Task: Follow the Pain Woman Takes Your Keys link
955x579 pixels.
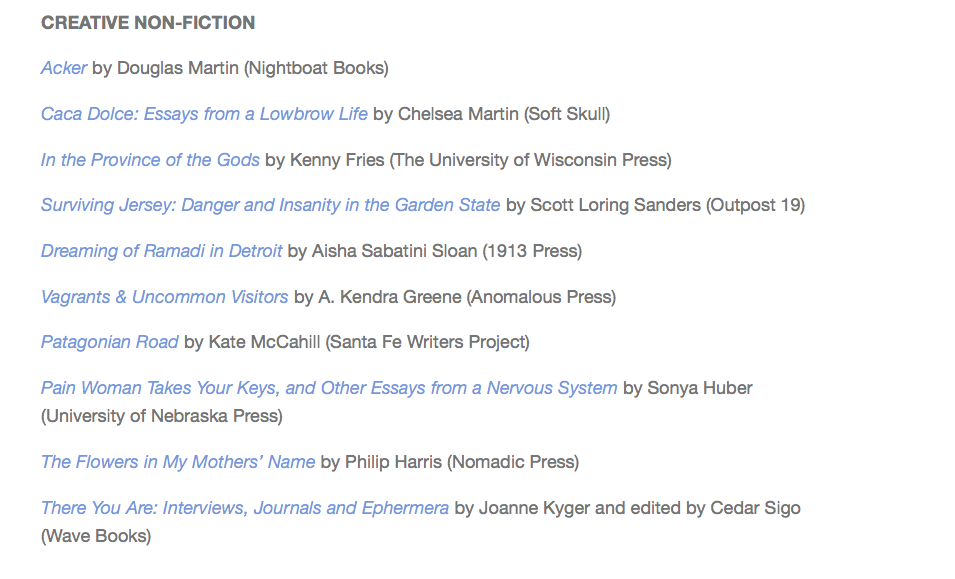Action: pos(329,388)
